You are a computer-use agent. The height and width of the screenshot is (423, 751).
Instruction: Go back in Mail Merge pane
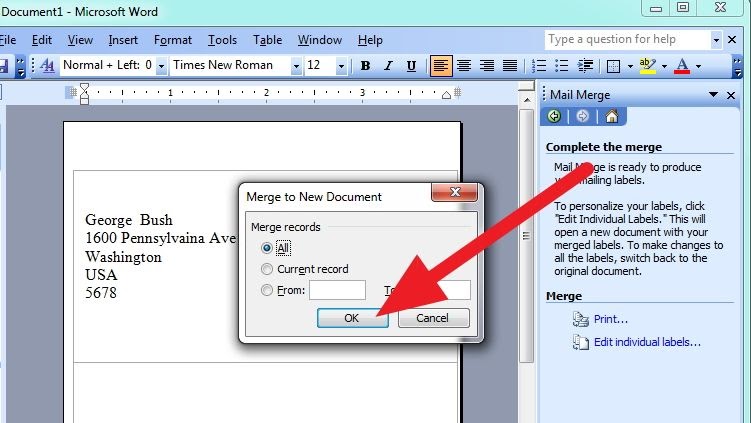pos(554,116)
